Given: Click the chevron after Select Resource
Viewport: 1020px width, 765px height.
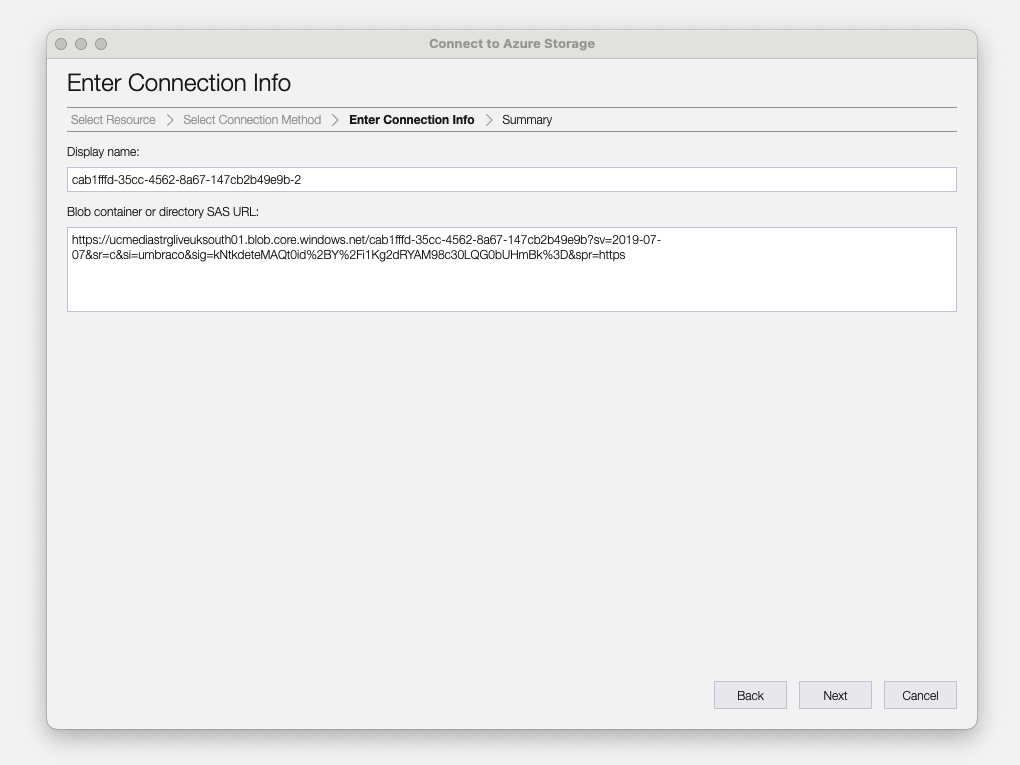Looking at the screenshot, I should (168, 120).
